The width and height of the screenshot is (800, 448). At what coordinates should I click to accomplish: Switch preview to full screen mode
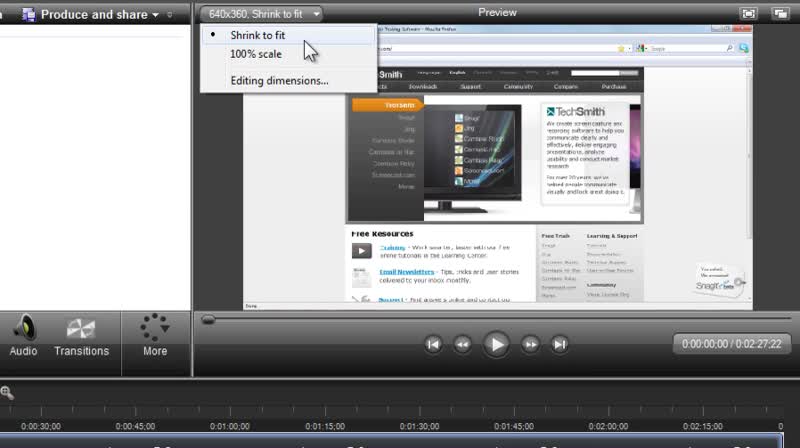click(x=748, y=14)
